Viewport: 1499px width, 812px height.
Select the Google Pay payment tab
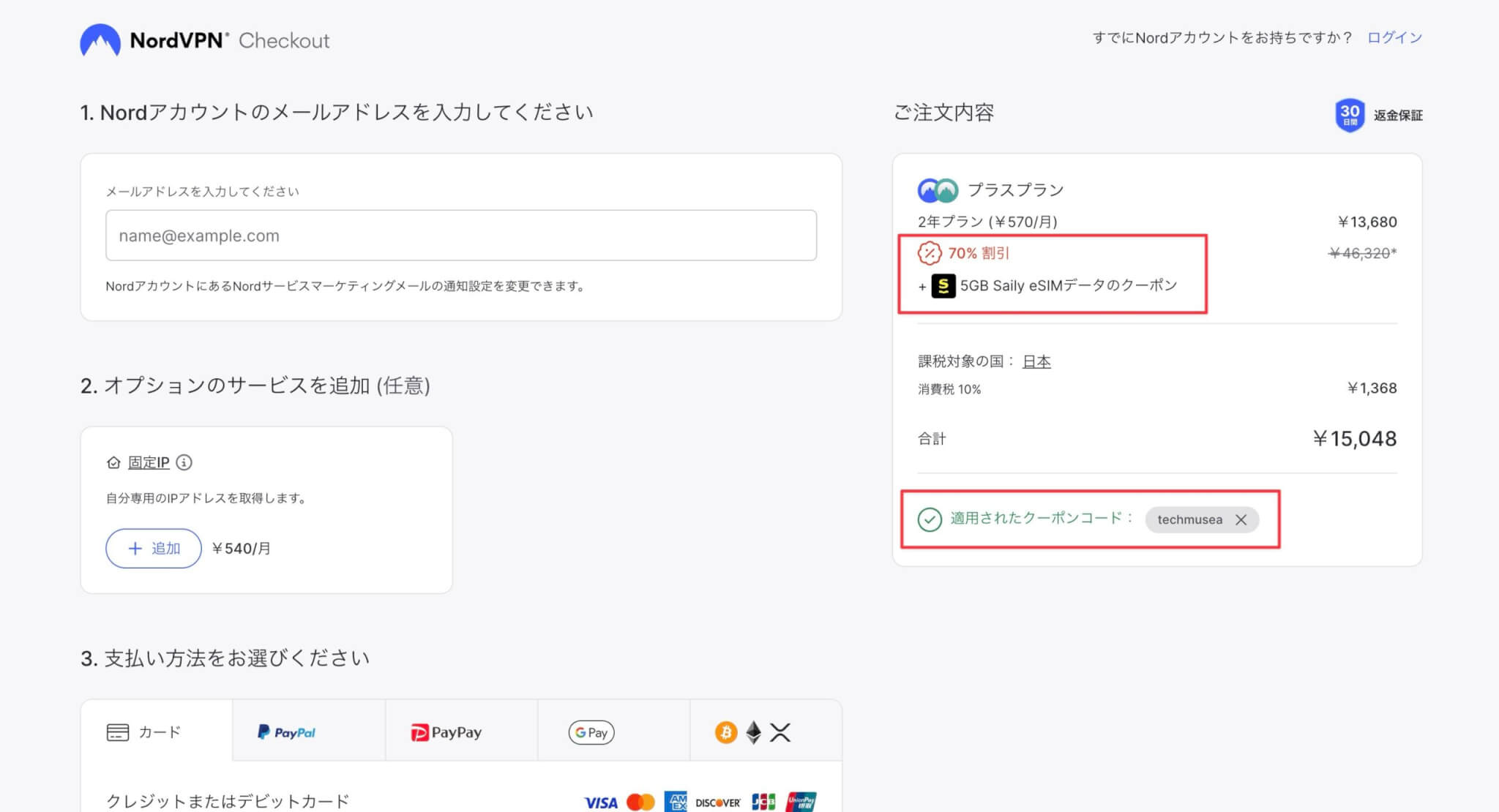coord(613,732)
